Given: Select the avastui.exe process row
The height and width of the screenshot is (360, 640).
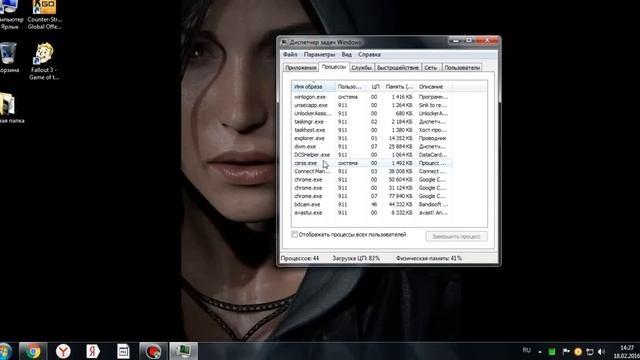Looking at the screenshot, I should point(371,213).
